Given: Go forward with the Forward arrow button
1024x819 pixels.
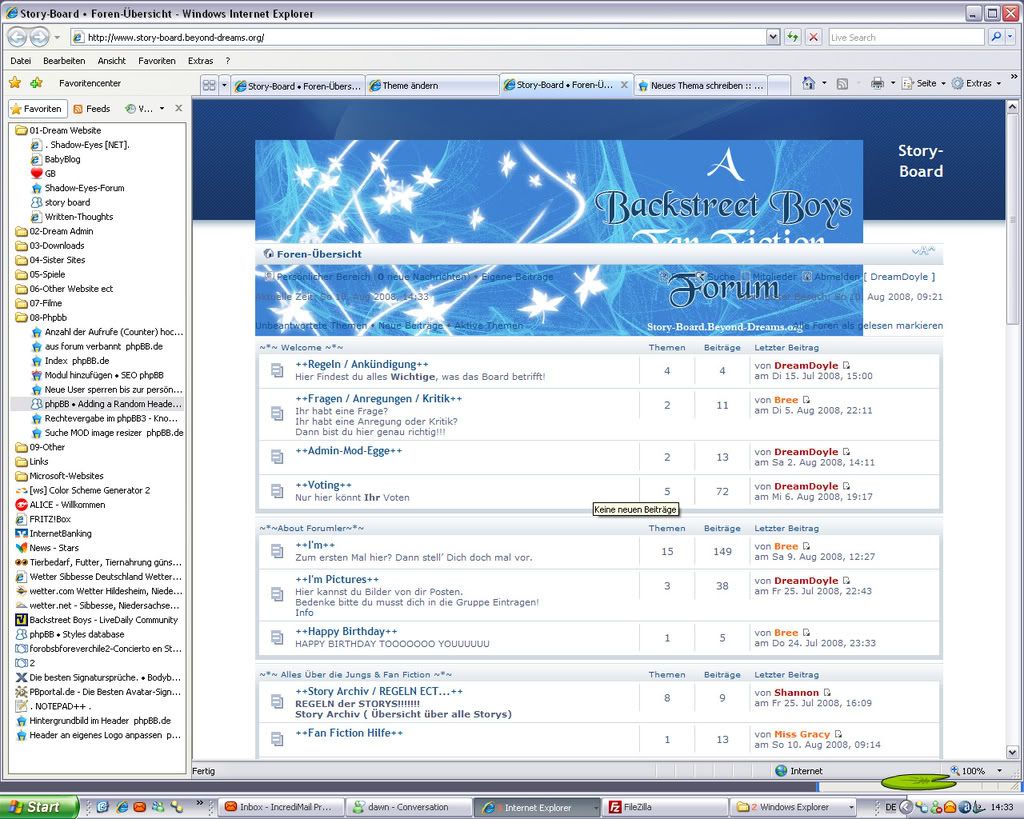Looking at the screenshot, I should (39, 37).
